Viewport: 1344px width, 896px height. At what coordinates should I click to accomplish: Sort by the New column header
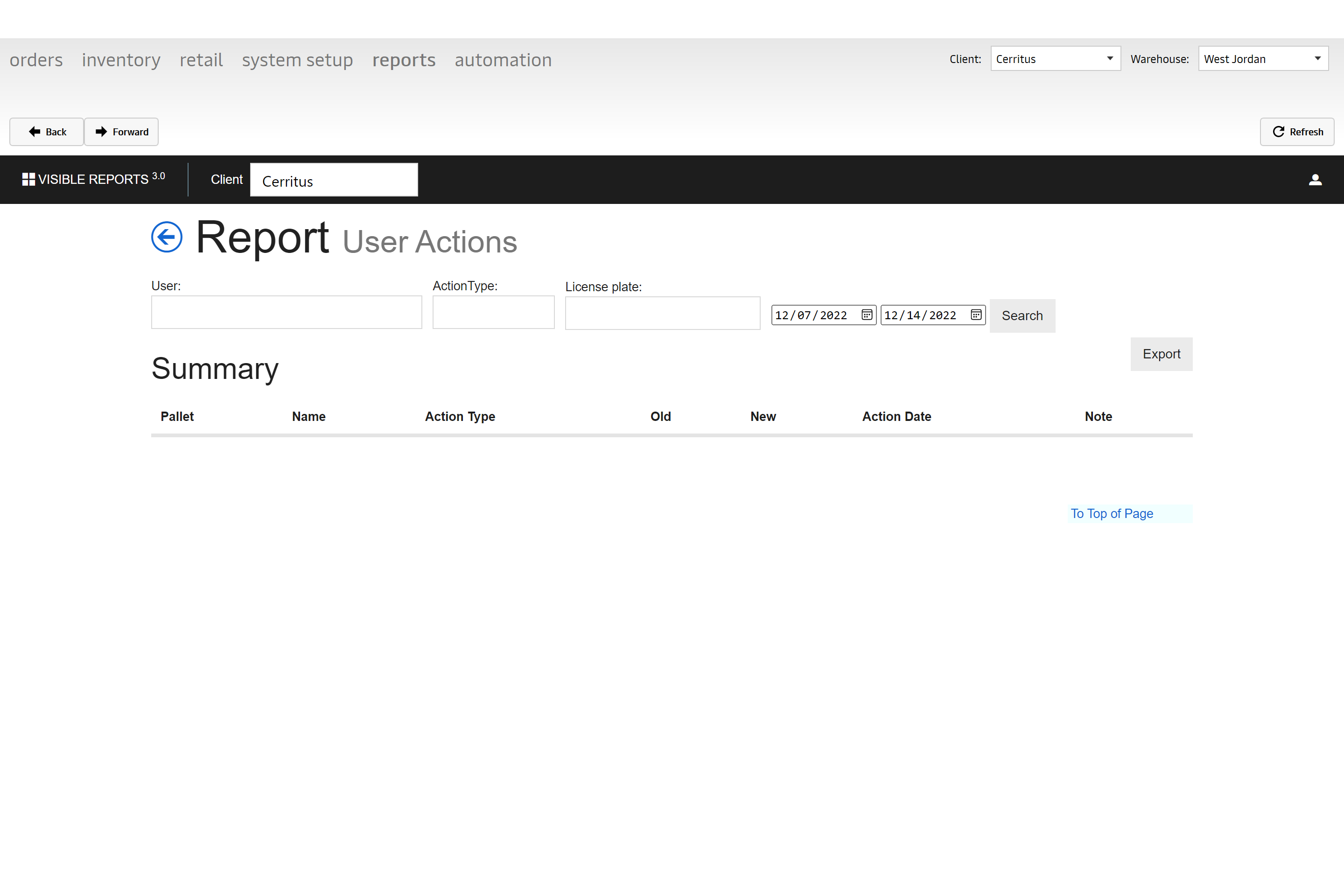pyautogui.click(x=763, y=417)
